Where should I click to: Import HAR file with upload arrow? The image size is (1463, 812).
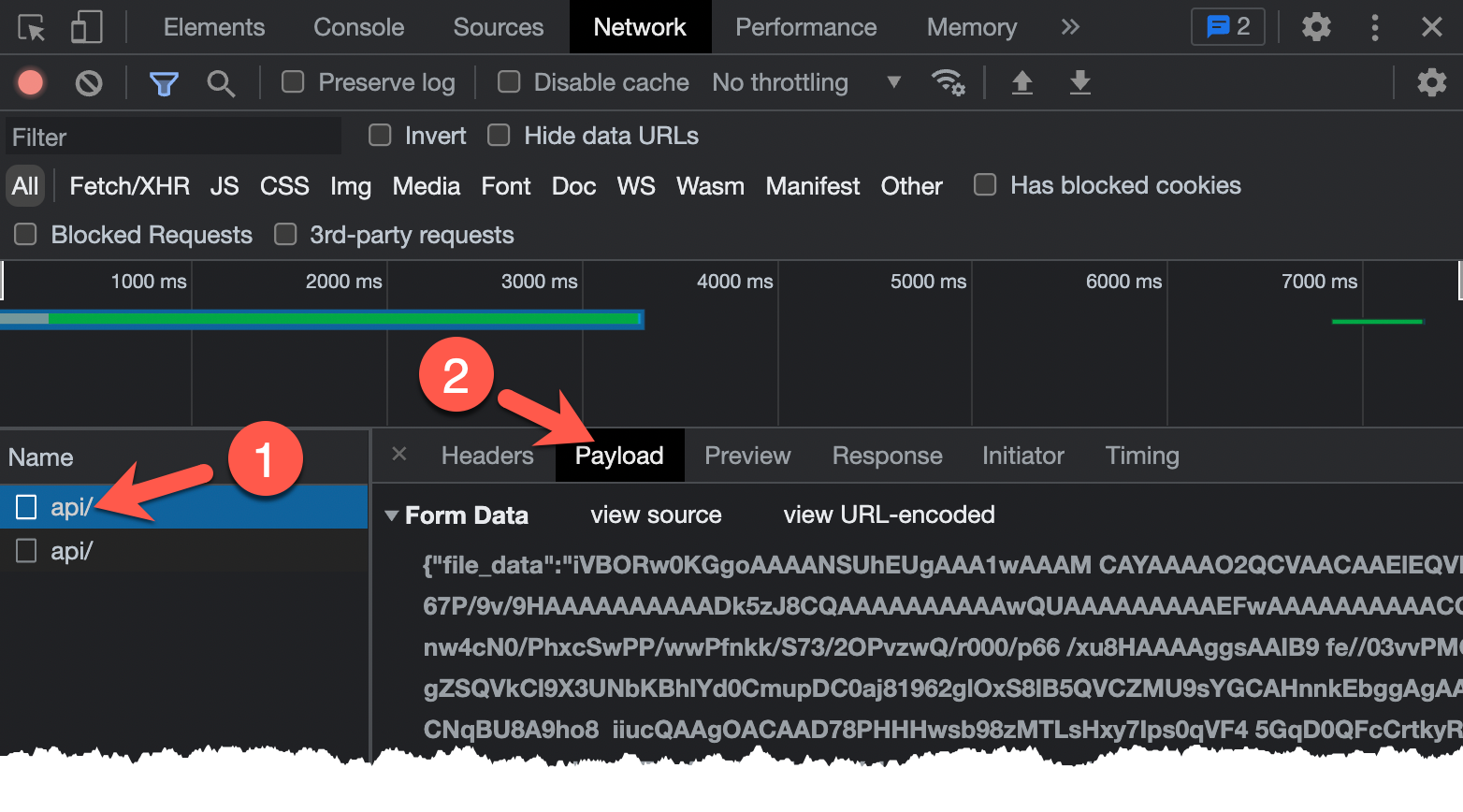tap(1022, 83)
